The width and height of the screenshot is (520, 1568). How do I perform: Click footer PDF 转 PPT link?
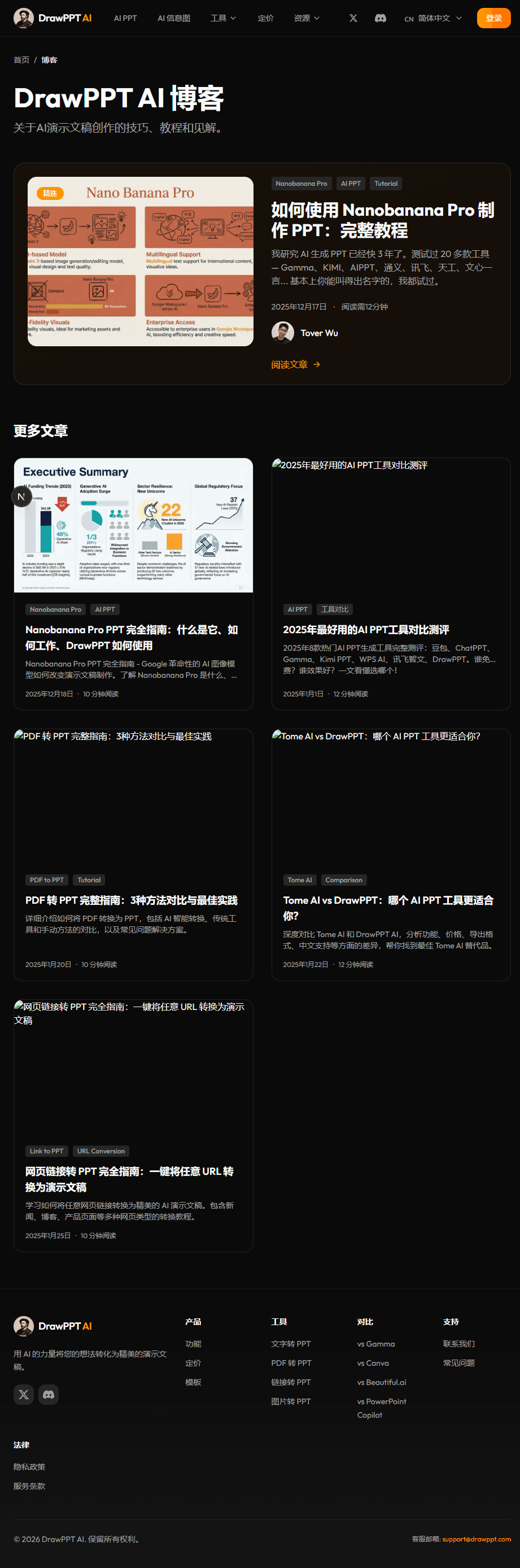click(x=291, y=1362)
